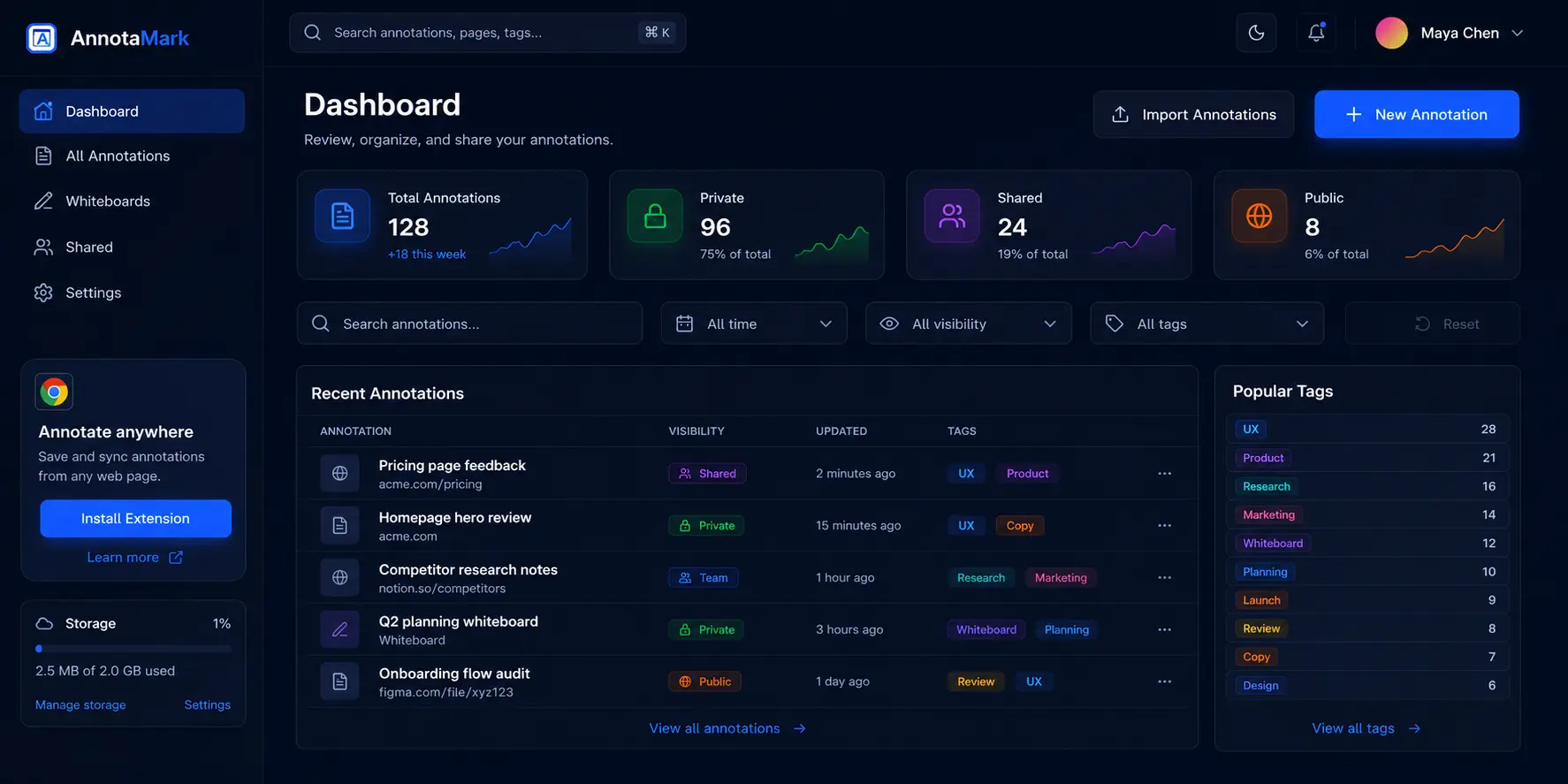
Task: Open Shared in sidebar
Action: point(132,247)
